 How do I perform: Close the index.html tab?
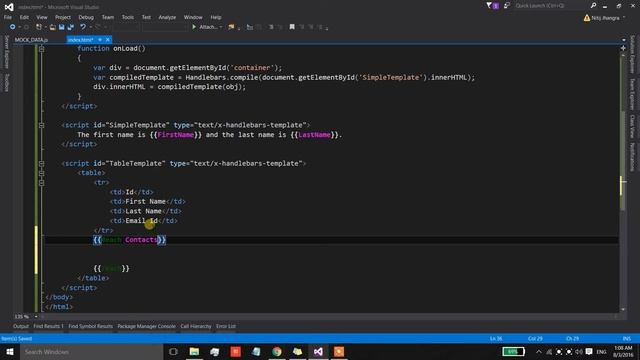click(108, 40)
